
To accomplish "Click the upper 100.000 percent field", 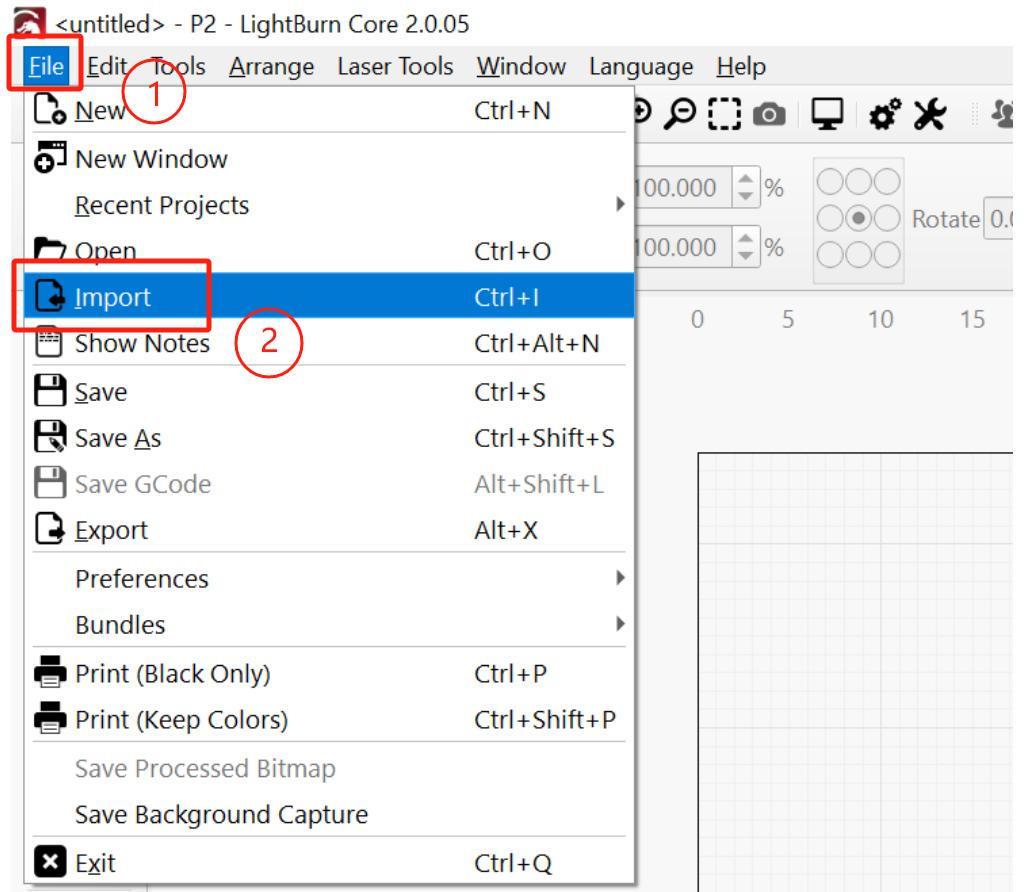I will point(682,187).
